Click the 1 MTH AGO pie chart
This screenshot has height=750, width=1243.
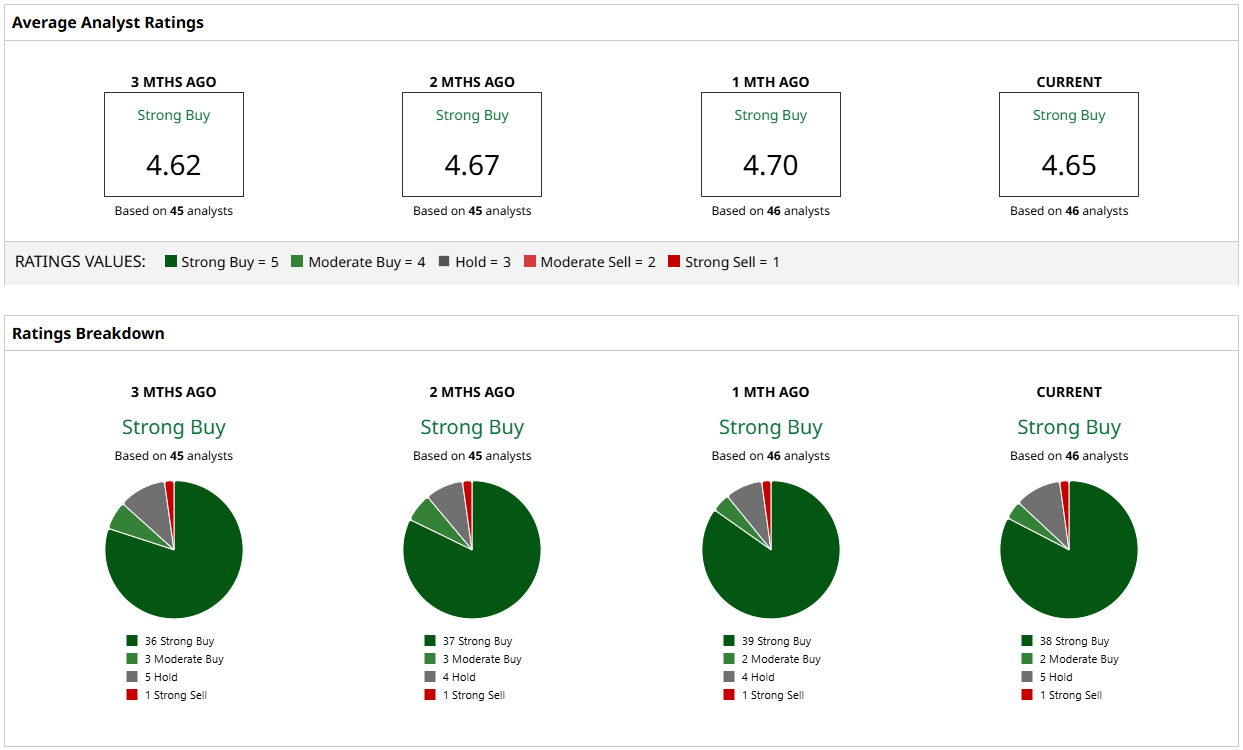(771, 550)
